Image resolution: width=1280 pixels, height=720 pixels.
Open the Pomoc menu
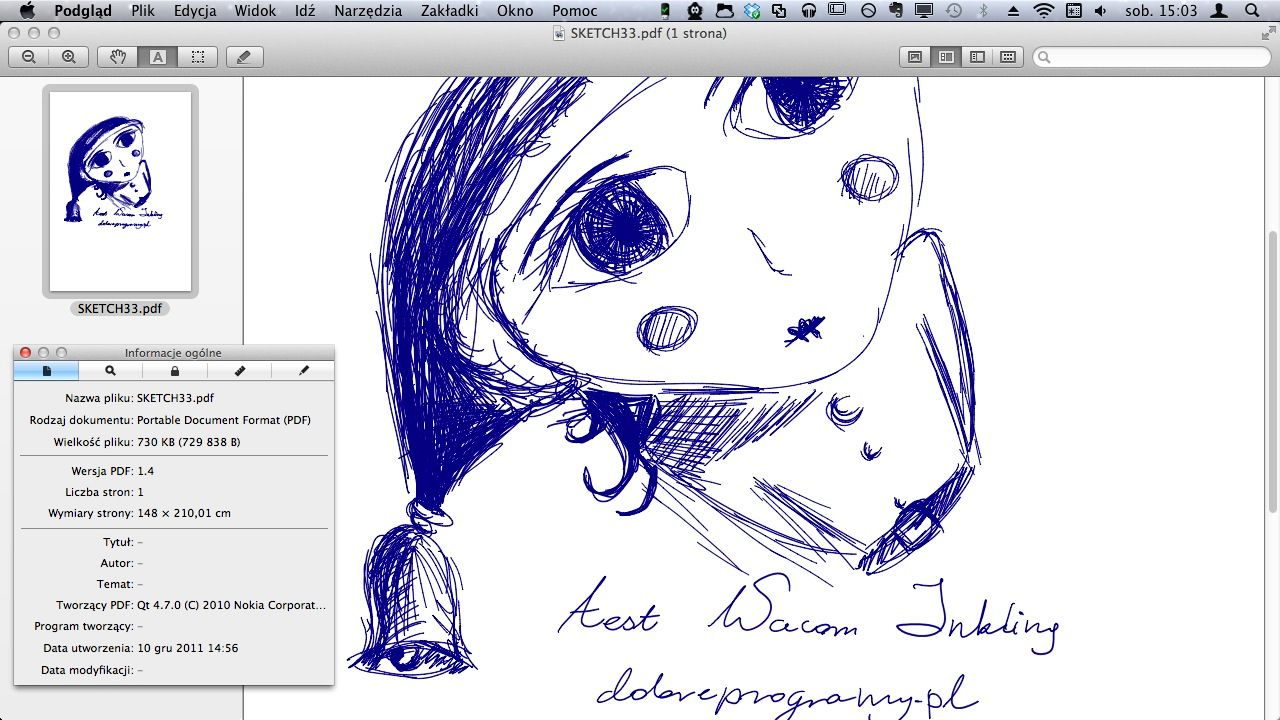pyautogui.click(x=575, y=11)
